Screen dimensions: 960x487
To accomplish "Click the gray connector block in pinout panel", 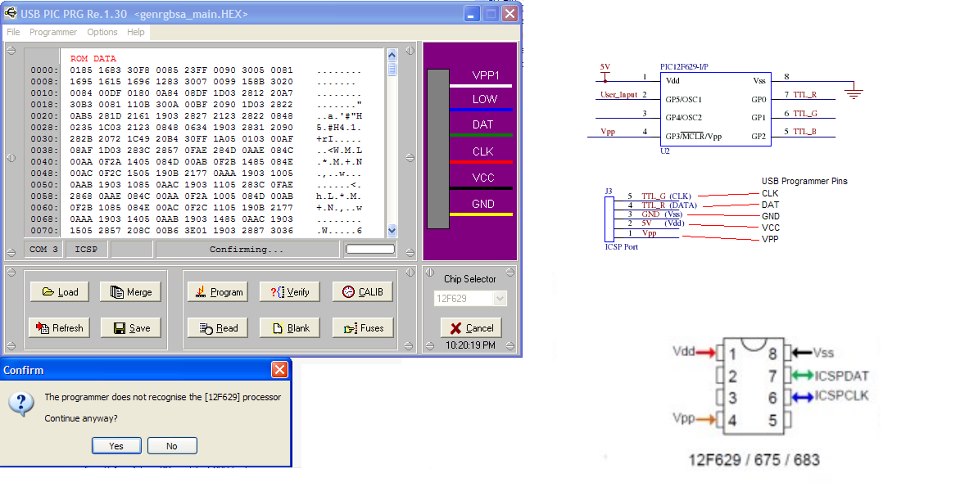I will pos(438,149).
